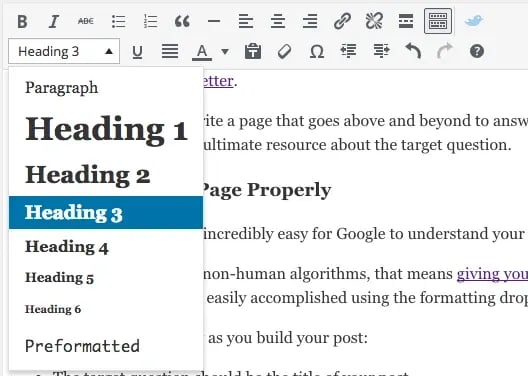The height and width of the screenshot is (376, 528).
Task: Apply blockquote formatting
Action: (x=182, y=22)
